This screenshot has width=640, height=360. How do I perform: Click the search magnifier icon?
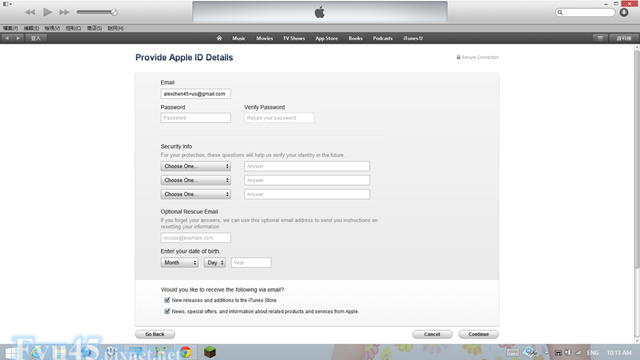click(560, 13)
